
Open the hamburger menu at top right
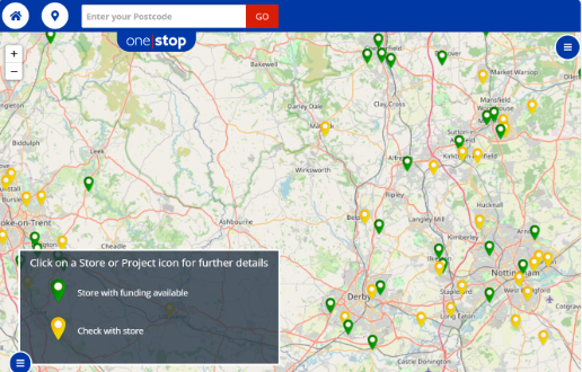tap(568, 47)
